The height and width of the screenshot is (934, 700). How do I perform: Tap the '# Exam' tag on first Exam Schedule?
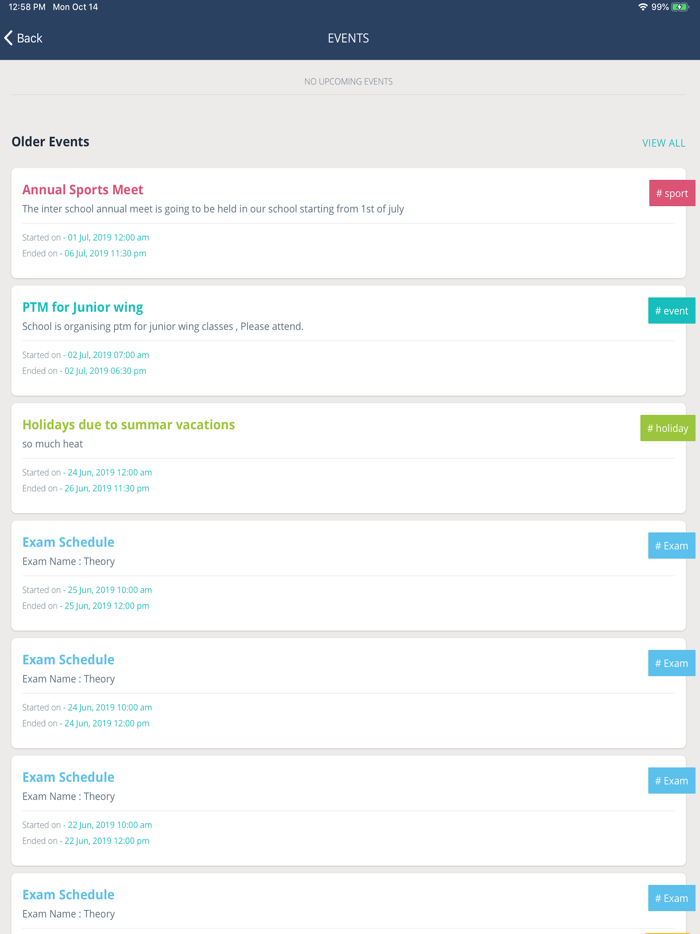pos(671,545)
